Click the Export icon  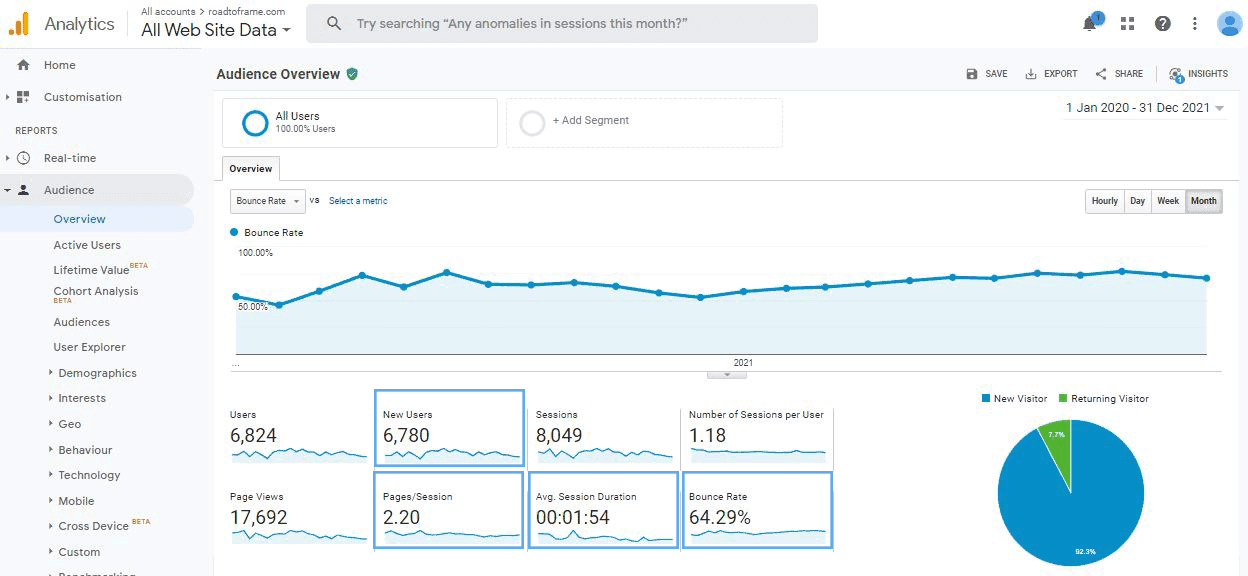[1031, 74]
